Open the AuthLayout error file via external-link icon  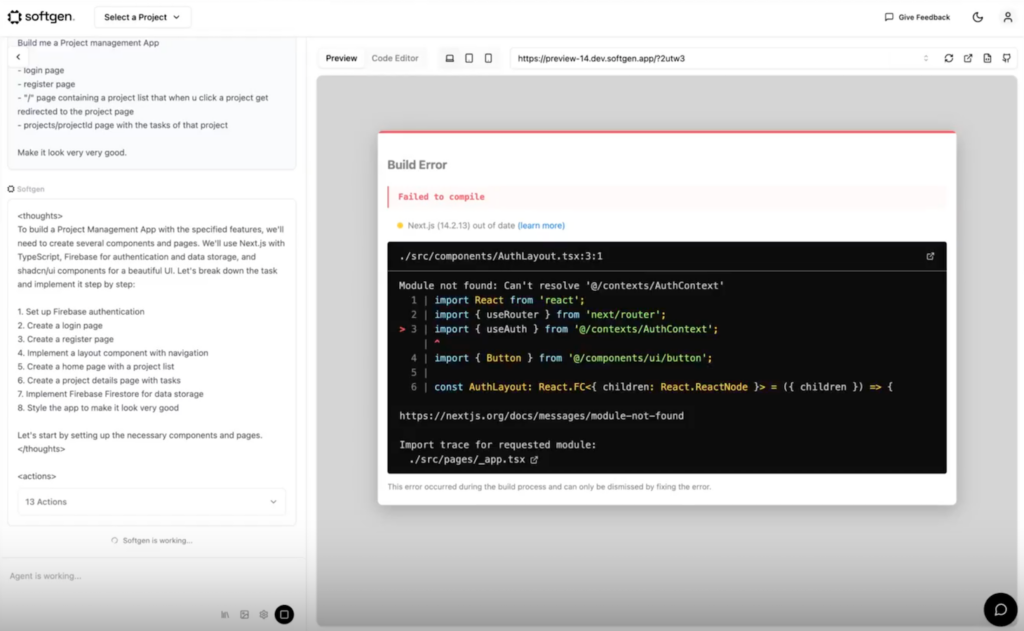click(x=930, y=256)
